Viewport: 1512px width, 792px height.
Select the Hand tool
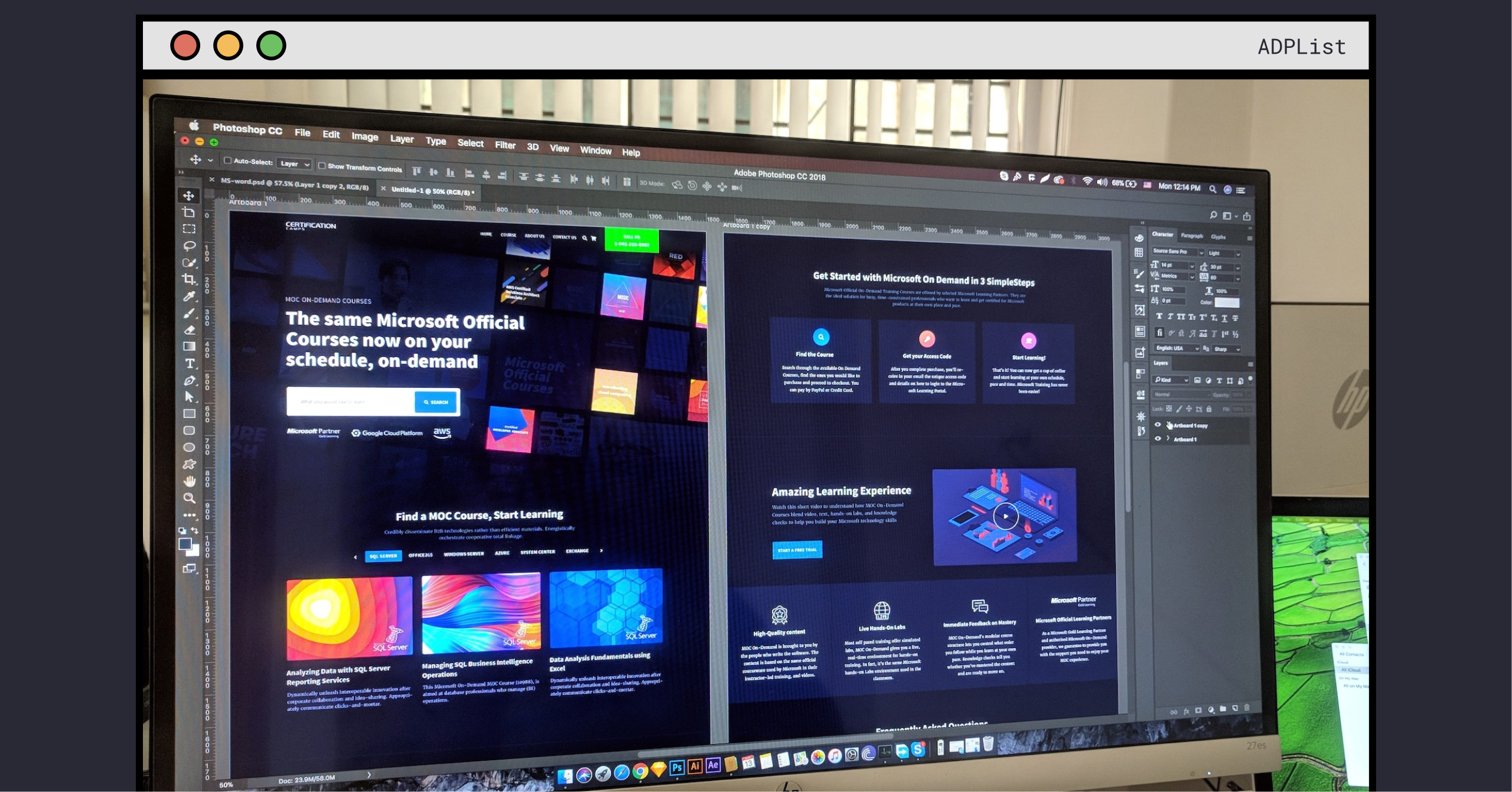pyautogui.click(x=189, y=481)
